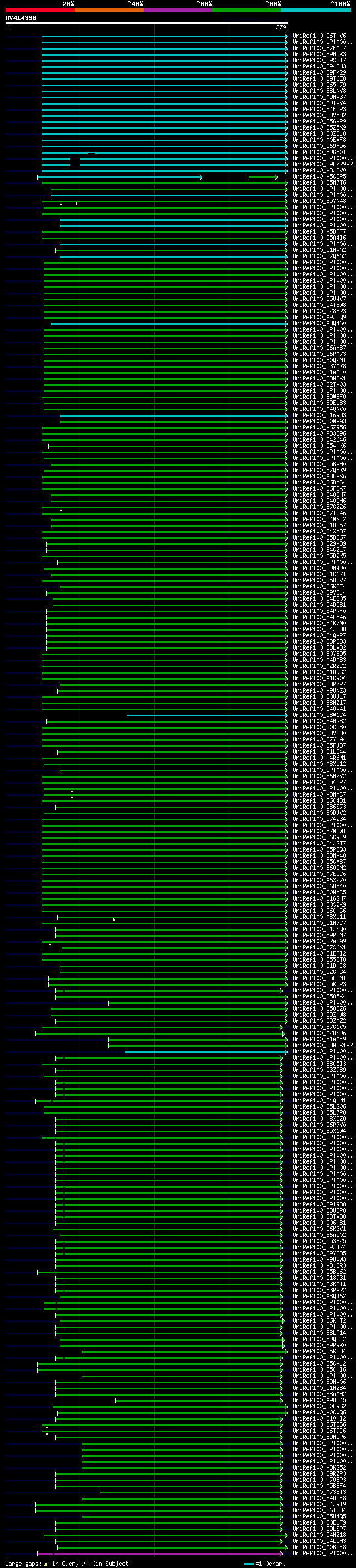Viewport: 356px width, 1568px height.
Task: Select the UniRef100_A9TXY4 entry
Action: (319, 103)
